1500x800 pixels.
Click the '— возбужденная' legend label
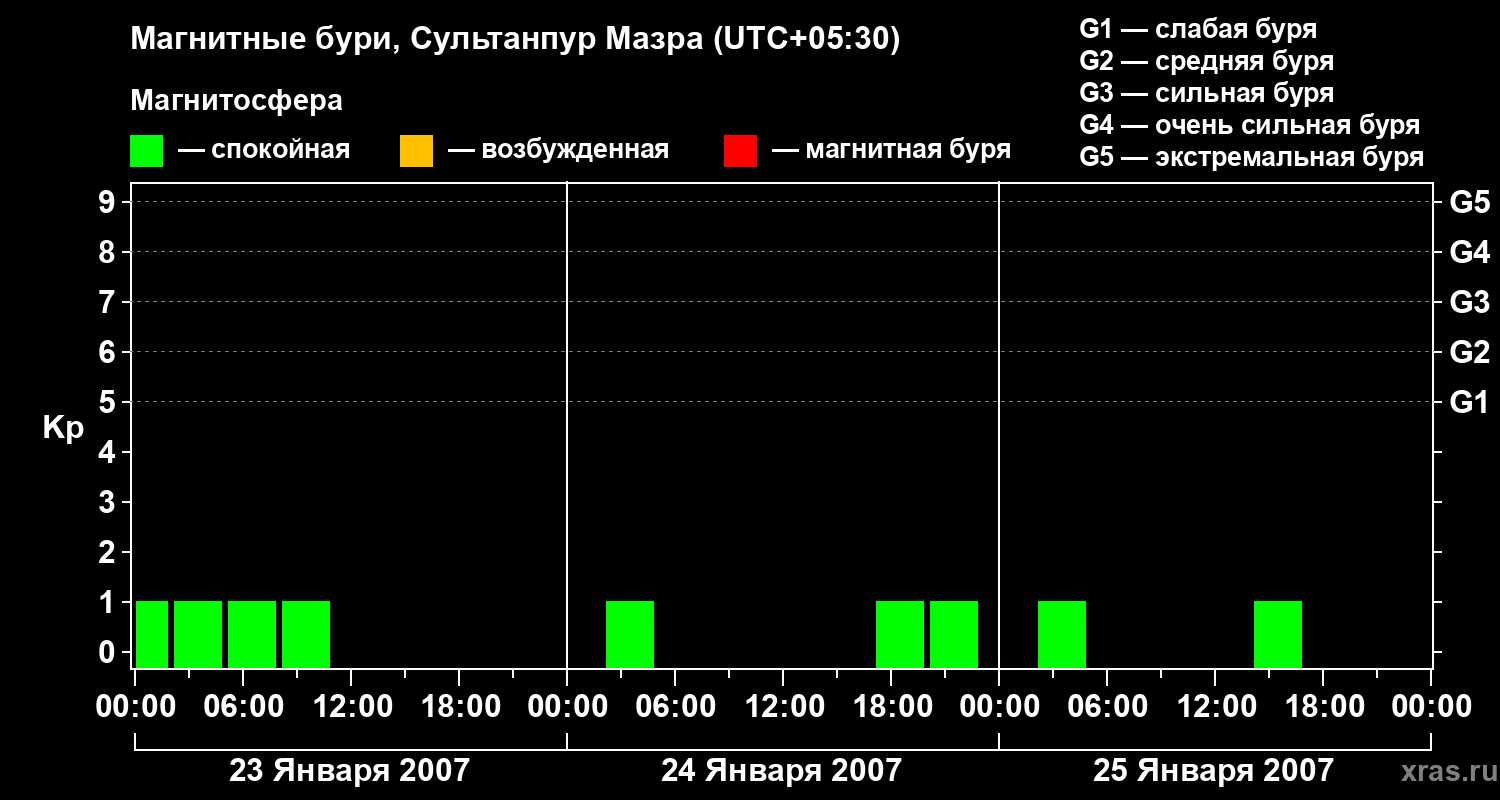558,150
